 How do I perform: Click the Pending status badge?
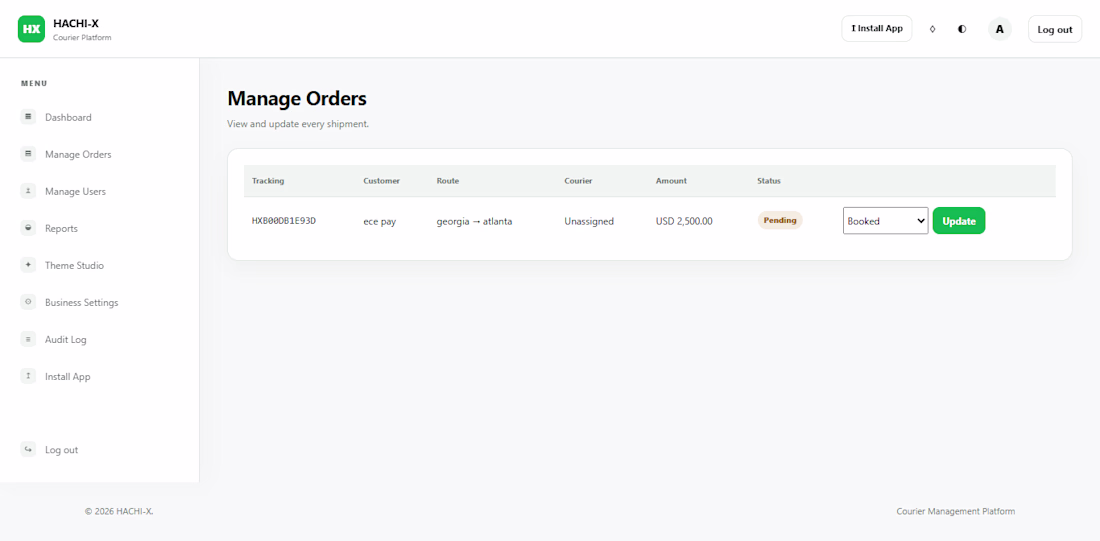coord(780,220)
